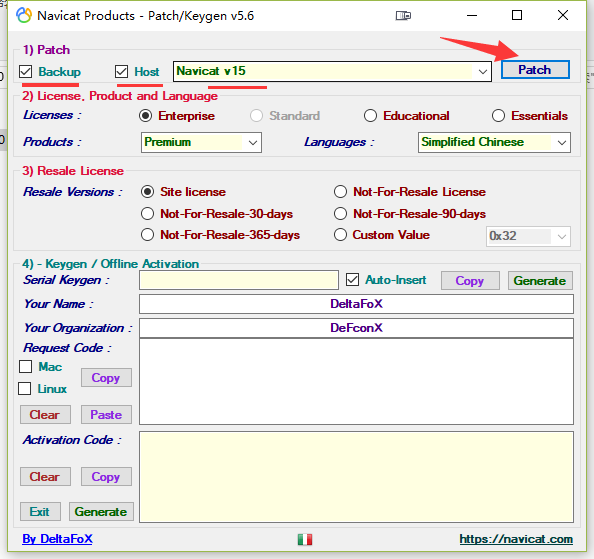Click the Patch button
Screen dimensions: 594x559
coord(535,70)
